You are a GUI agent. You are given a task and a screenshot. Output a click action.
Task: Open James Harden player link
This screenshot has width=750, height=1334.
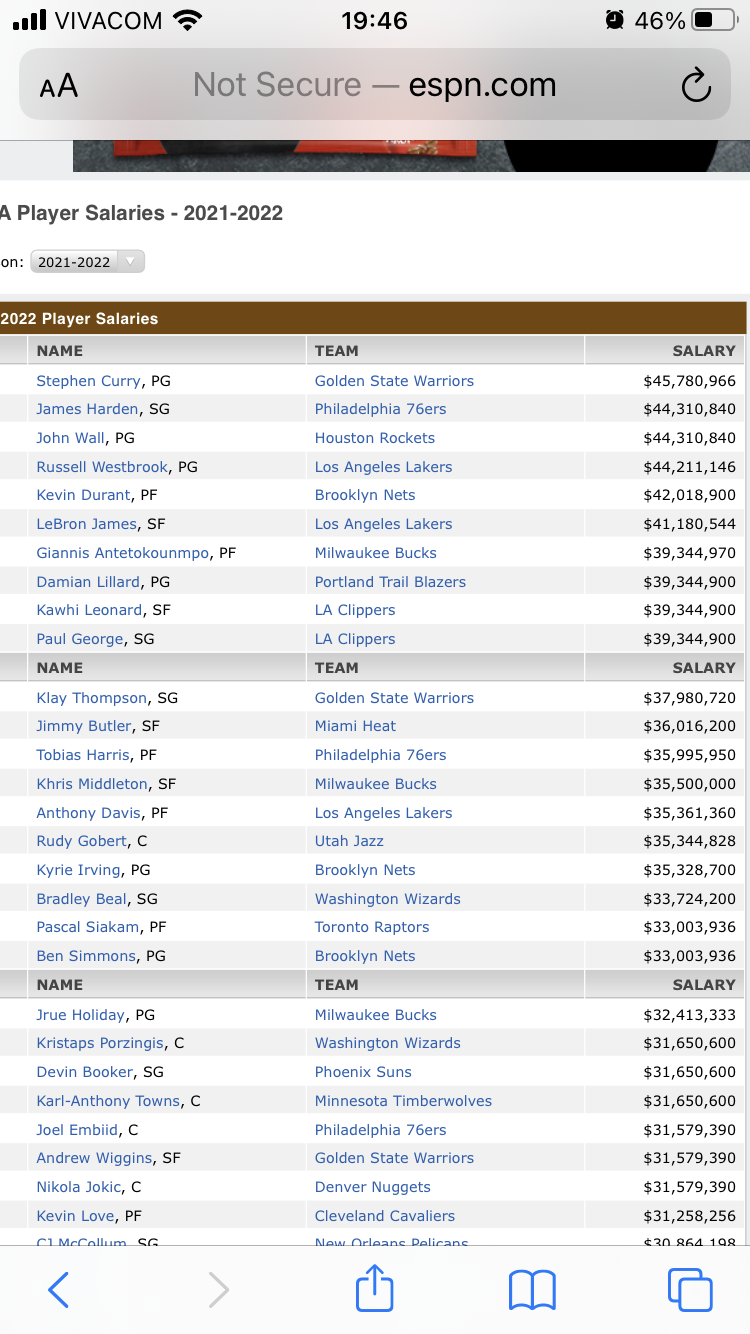[x=87, y=409]
